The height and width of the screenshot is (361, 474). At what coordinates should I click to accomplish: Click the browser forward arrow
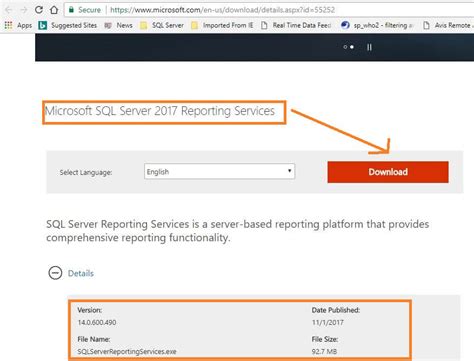pyautogui.click(x=24, y=10)
